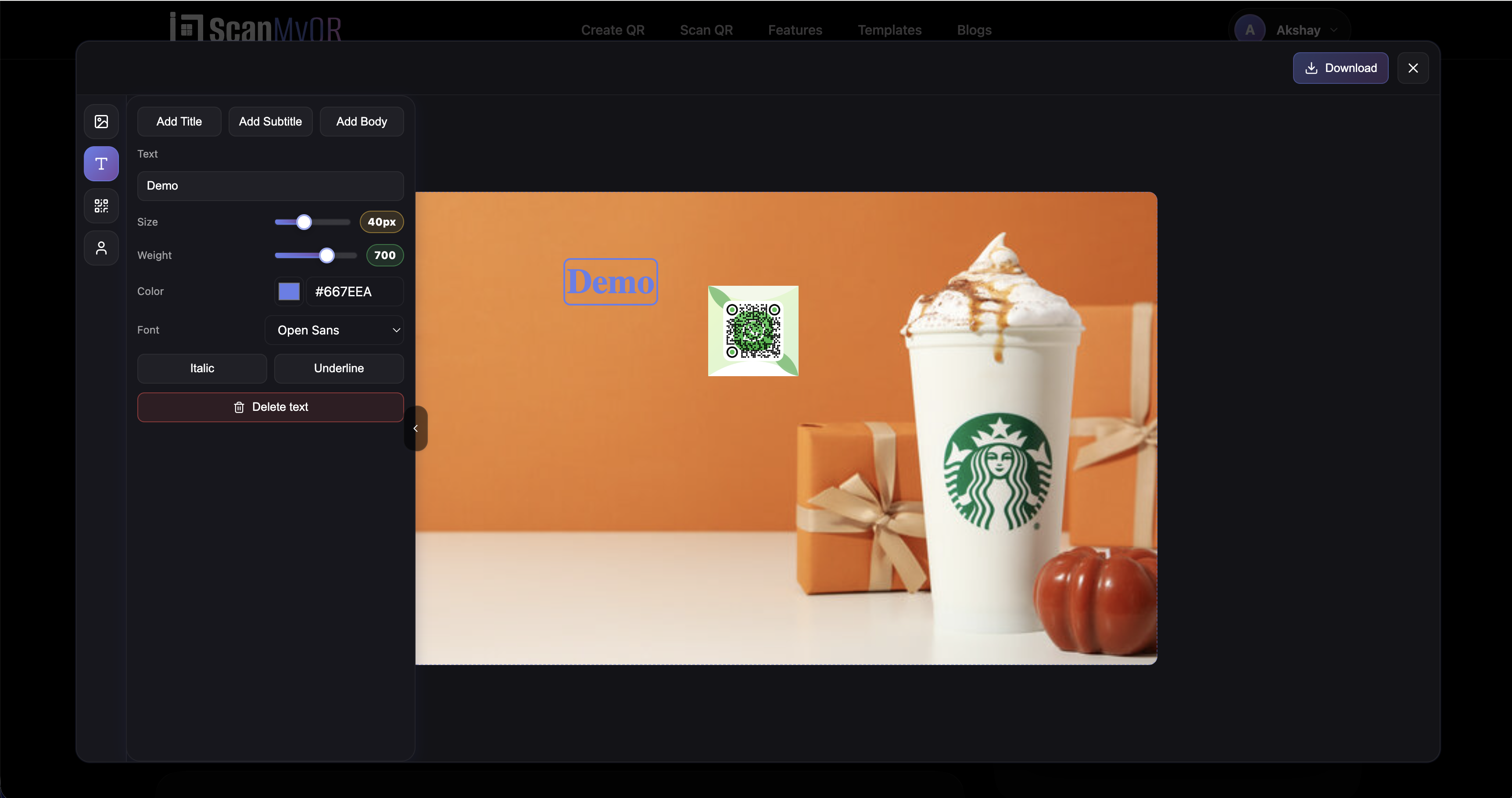Select the QR code on the canvas

coord(753,331)
